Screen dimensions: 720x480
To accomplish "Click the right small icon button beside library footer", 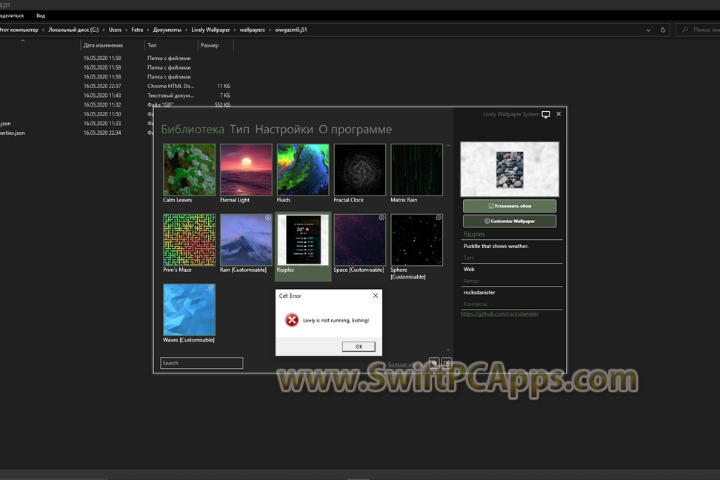I will click(446, 363).
